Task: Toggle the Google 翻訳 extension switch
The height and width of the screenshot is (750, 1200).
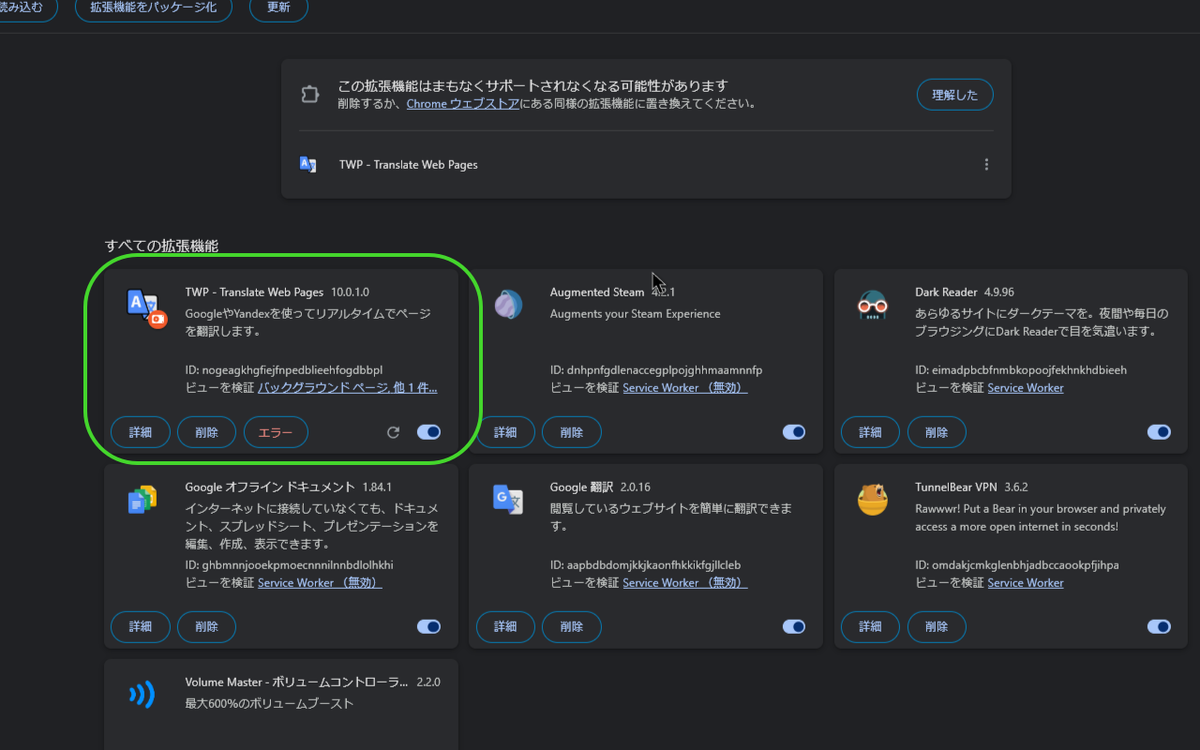Action: pos(794,627)
